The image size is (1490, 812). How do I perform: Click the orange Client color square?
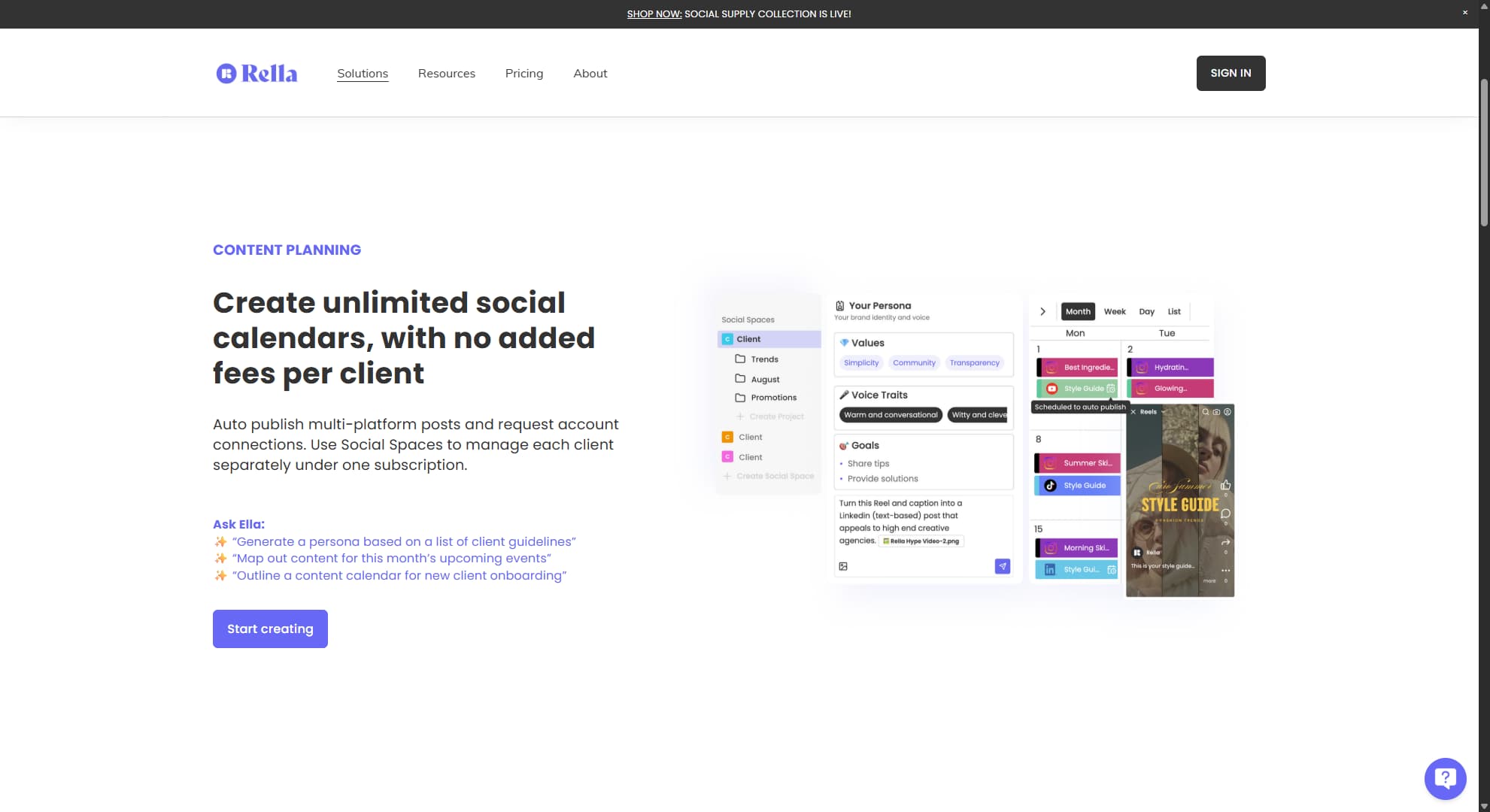point(727,436)
